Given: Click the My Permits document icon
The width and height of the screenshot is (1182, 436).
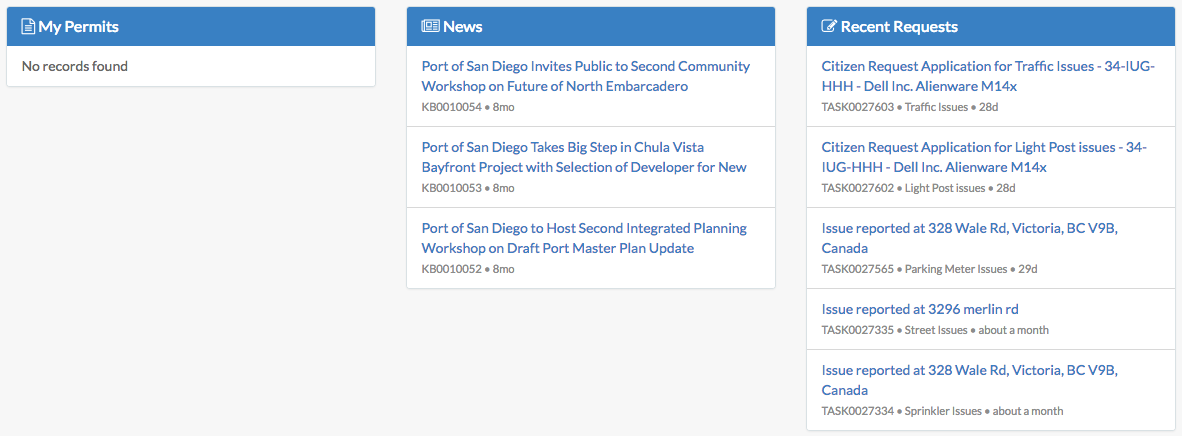Looking at the screenshot, I should 28,26.
